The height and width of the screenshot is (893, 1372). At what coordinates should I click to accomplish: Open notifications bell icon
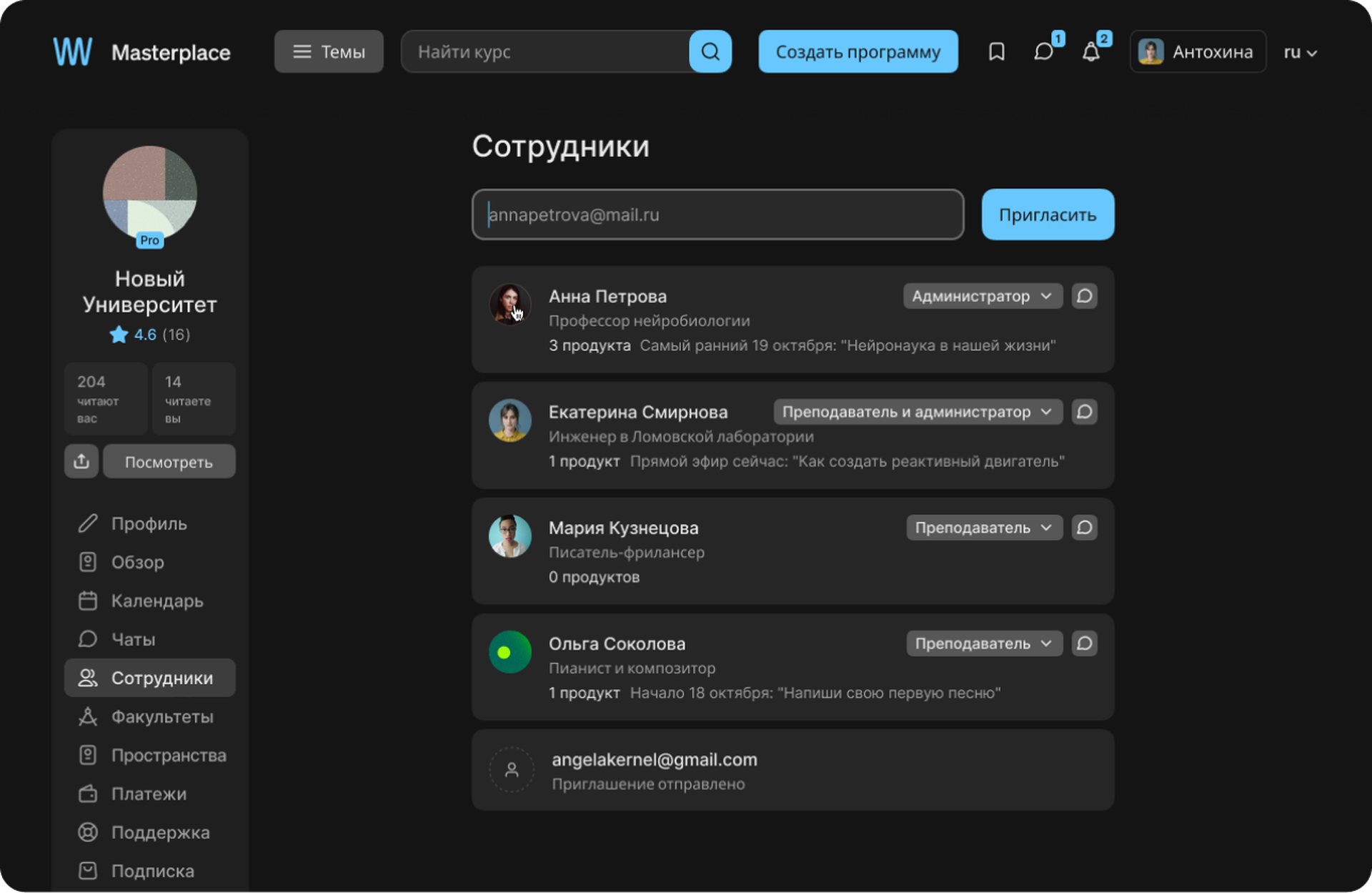[x=1090, y=51]
